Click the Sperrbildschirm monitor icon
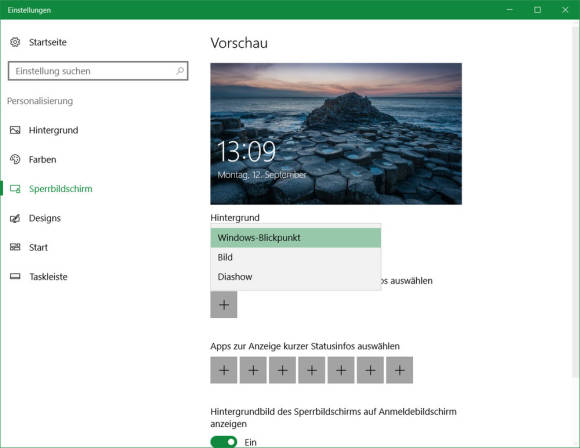The width and height of the screenshot is (580, 448). coord(15,189)
